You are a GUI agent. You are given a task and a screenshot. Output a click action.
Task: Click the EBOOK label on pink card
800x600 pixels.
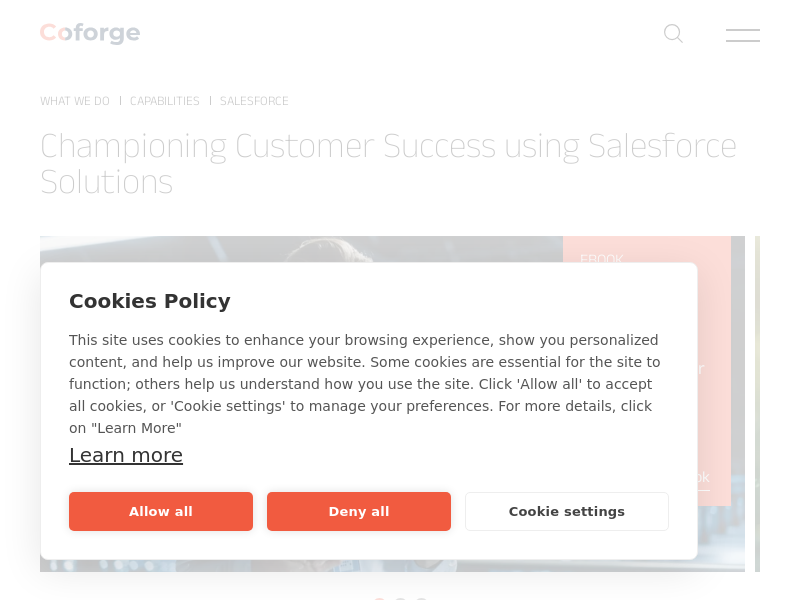pyautogui.click(x=602, y=258)
